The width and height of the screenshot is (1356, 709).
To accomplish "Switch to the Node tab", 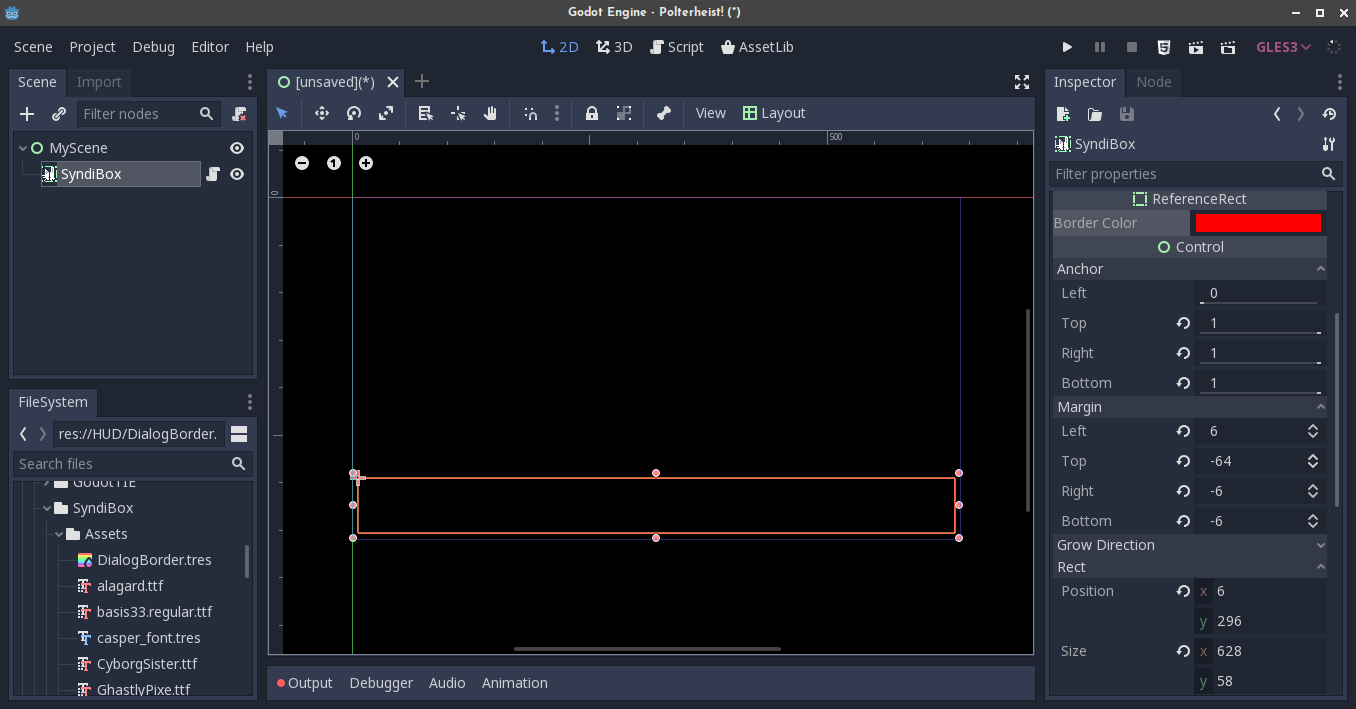I will (x=1153, y=82).
